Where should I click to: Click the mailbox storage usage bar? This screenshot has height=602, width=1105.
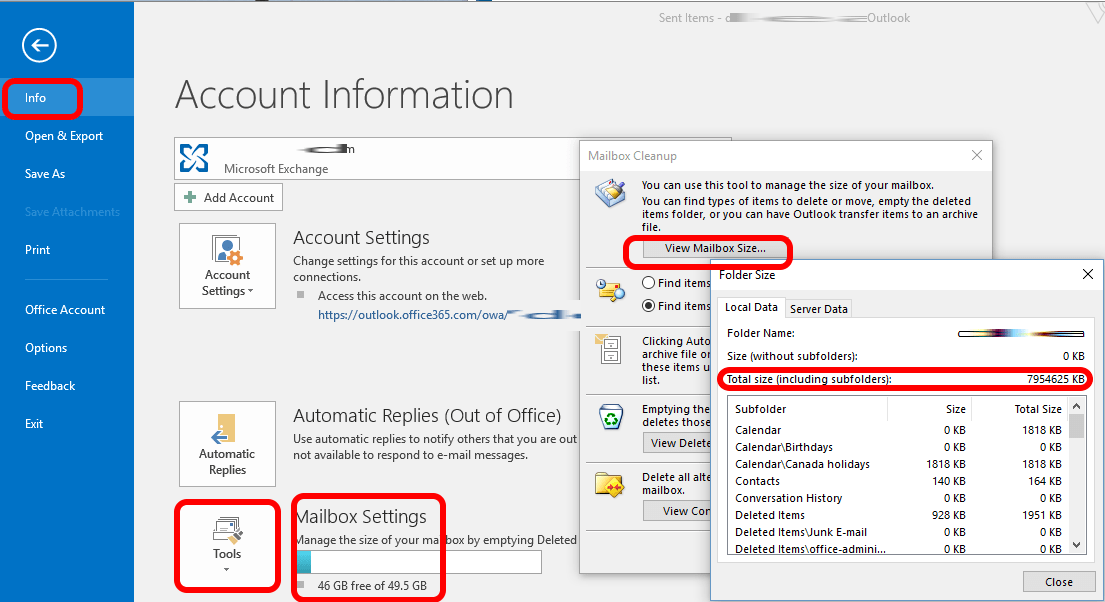418,562
